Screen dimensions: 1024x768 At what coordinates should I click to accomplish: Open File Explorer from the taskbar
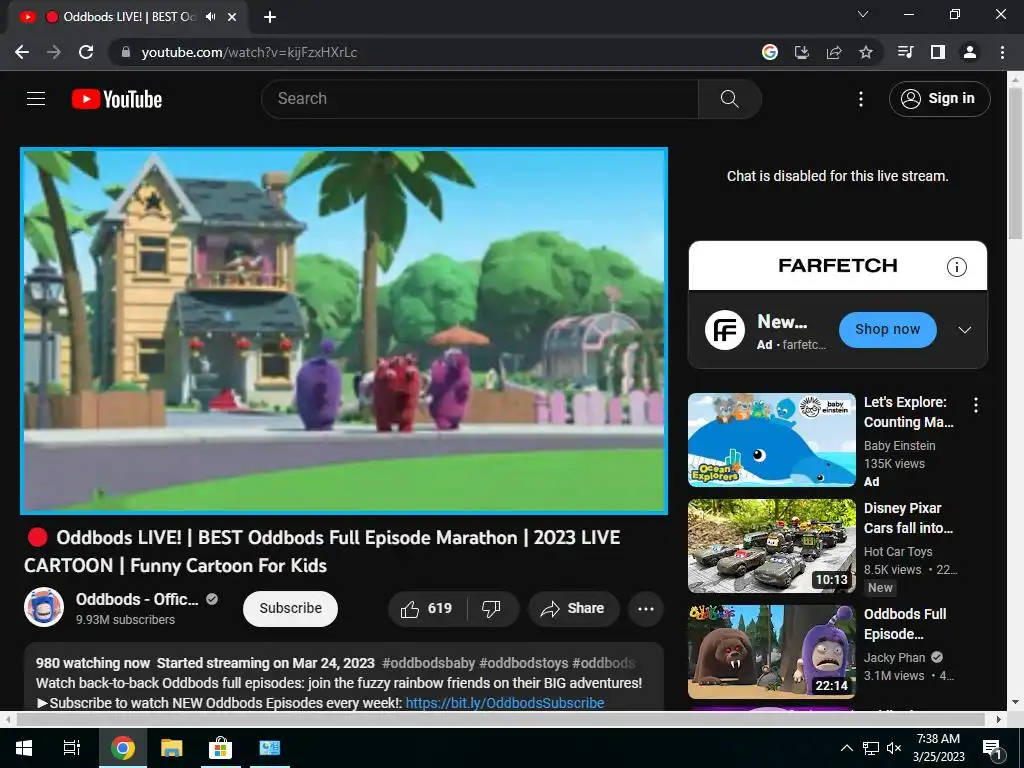(171, 748)
